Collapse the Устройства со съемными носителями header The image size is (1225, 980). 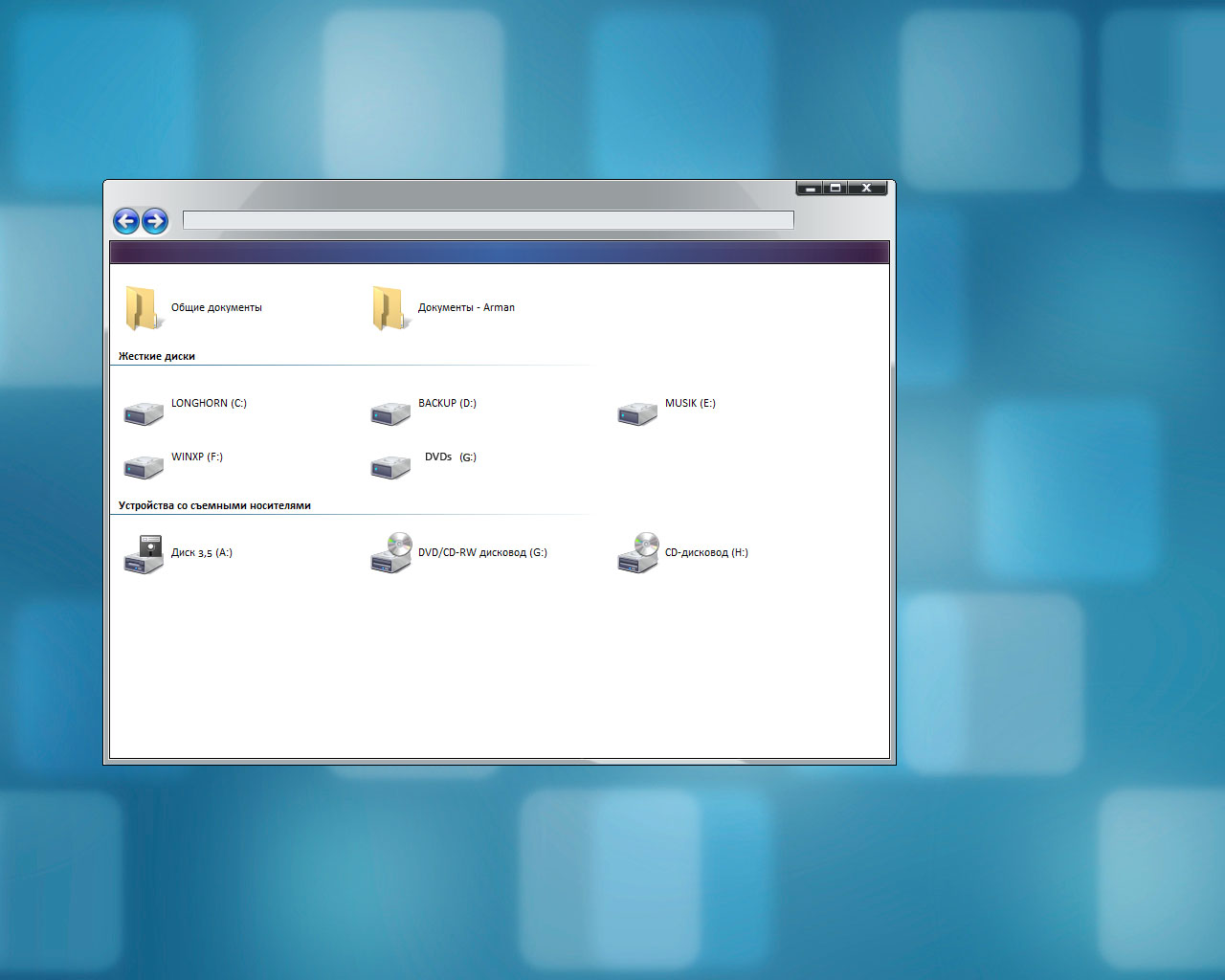point(214,505)
